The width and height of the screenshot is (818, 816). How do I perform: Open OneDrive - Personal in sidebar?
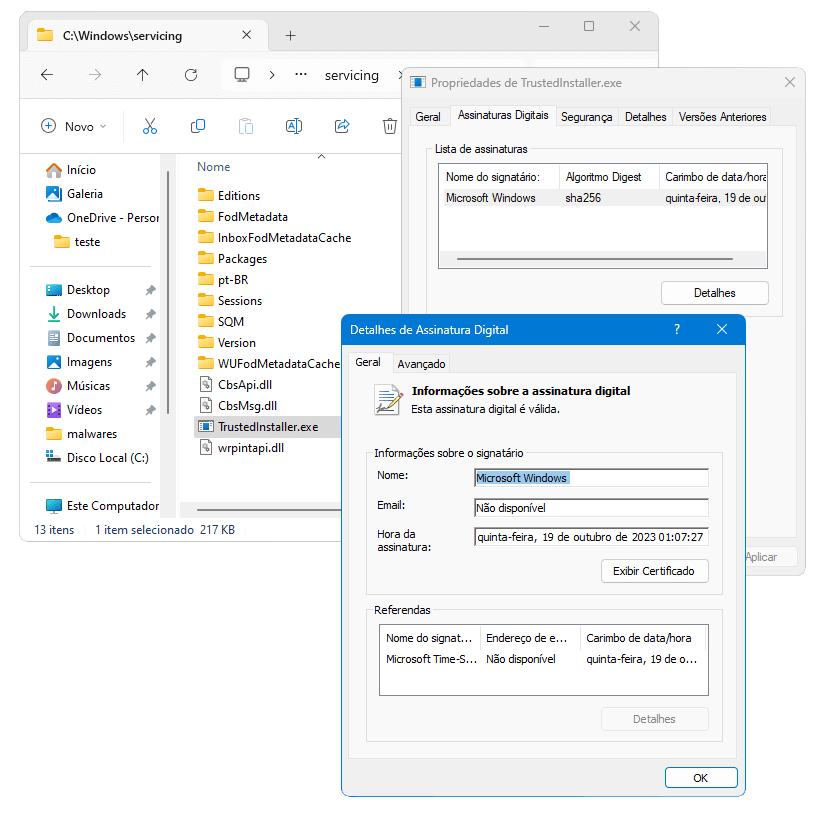click(102, 218)
